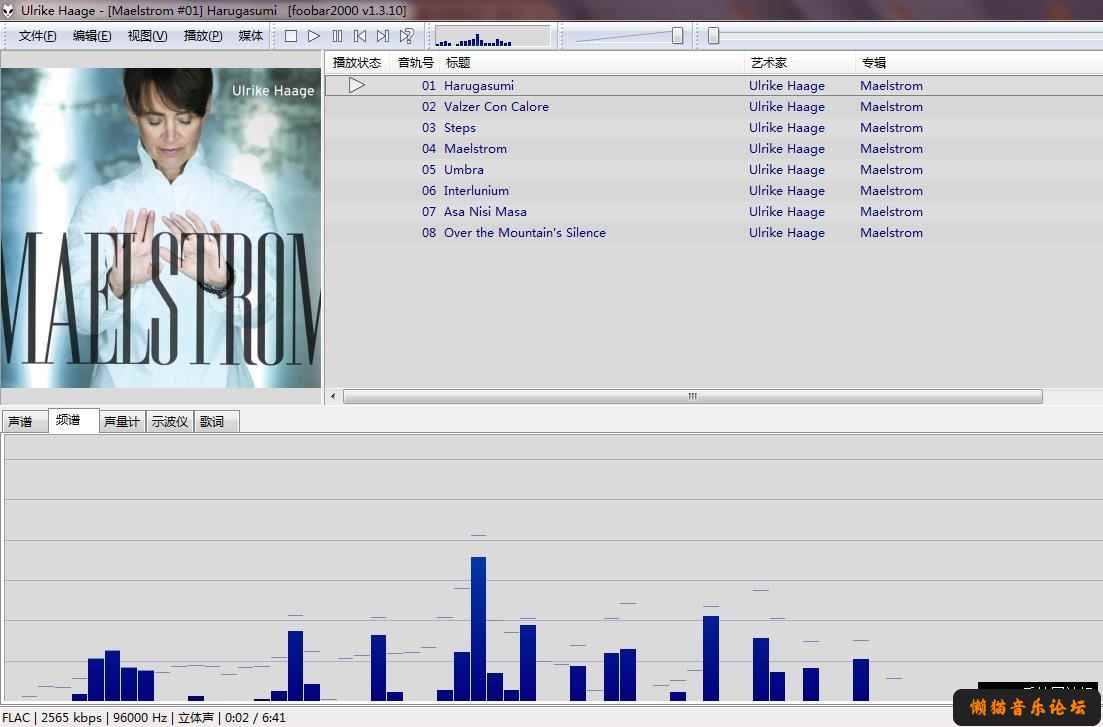
Task: Select track 07 Asa Nisi Masa
Action: click(714, 212)
